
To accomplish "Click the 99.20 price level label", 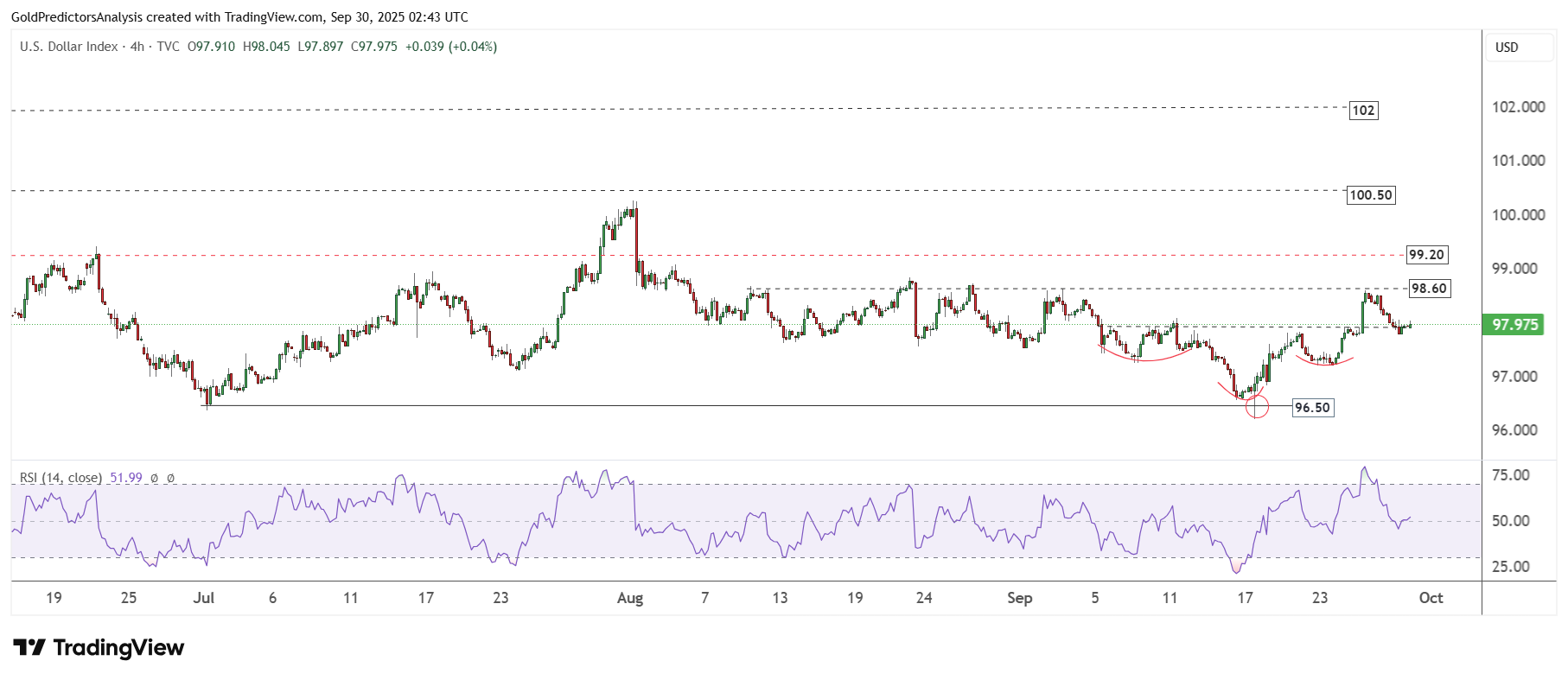I will pyautogui.click(x=1426, y=255).
